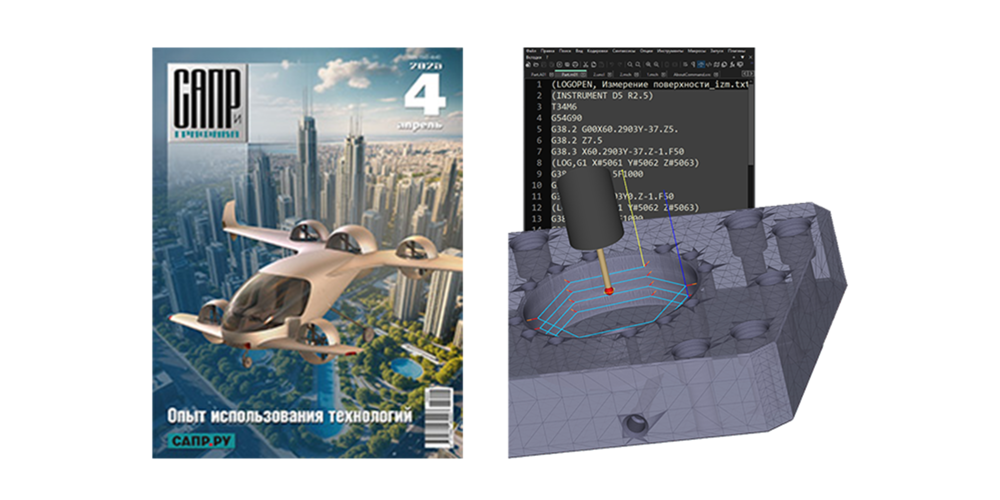
Task: Open the Поиск menu
Action: pyautogui.click(x=565, y=49)
